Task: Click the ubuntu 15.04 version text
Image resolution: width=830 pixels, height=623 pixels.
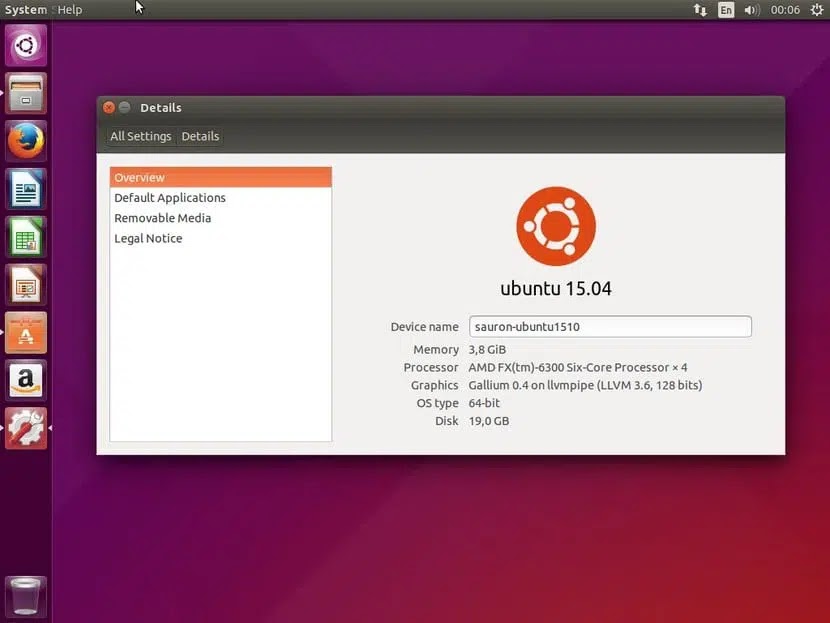Action: (556, 288)
